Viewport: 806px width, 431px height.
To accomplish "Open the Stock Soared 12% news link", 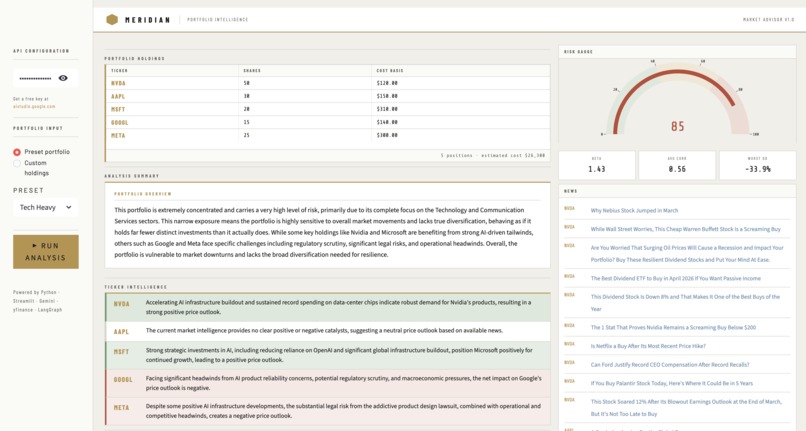I will point(686,408).
